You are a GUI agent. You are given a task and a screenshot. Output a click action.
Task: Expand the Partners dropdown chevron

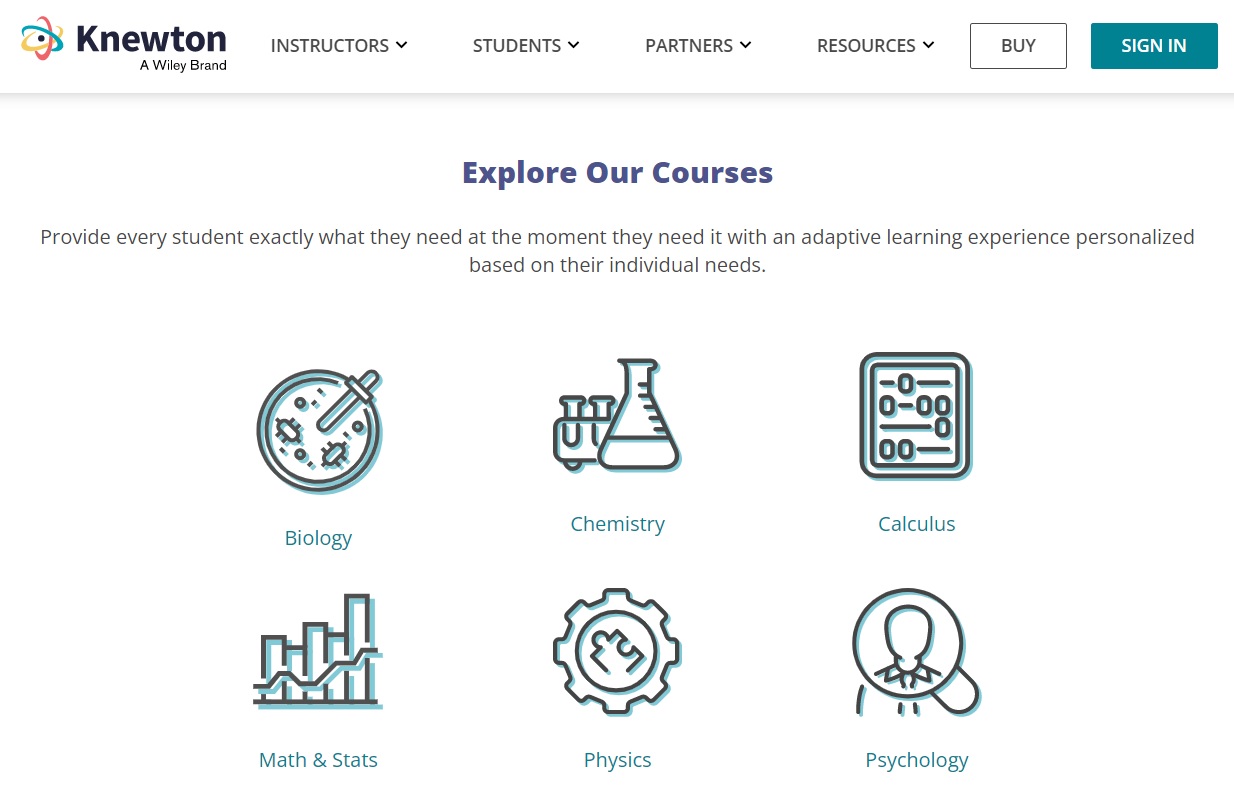pyautogui.click(x=746, y=45)
